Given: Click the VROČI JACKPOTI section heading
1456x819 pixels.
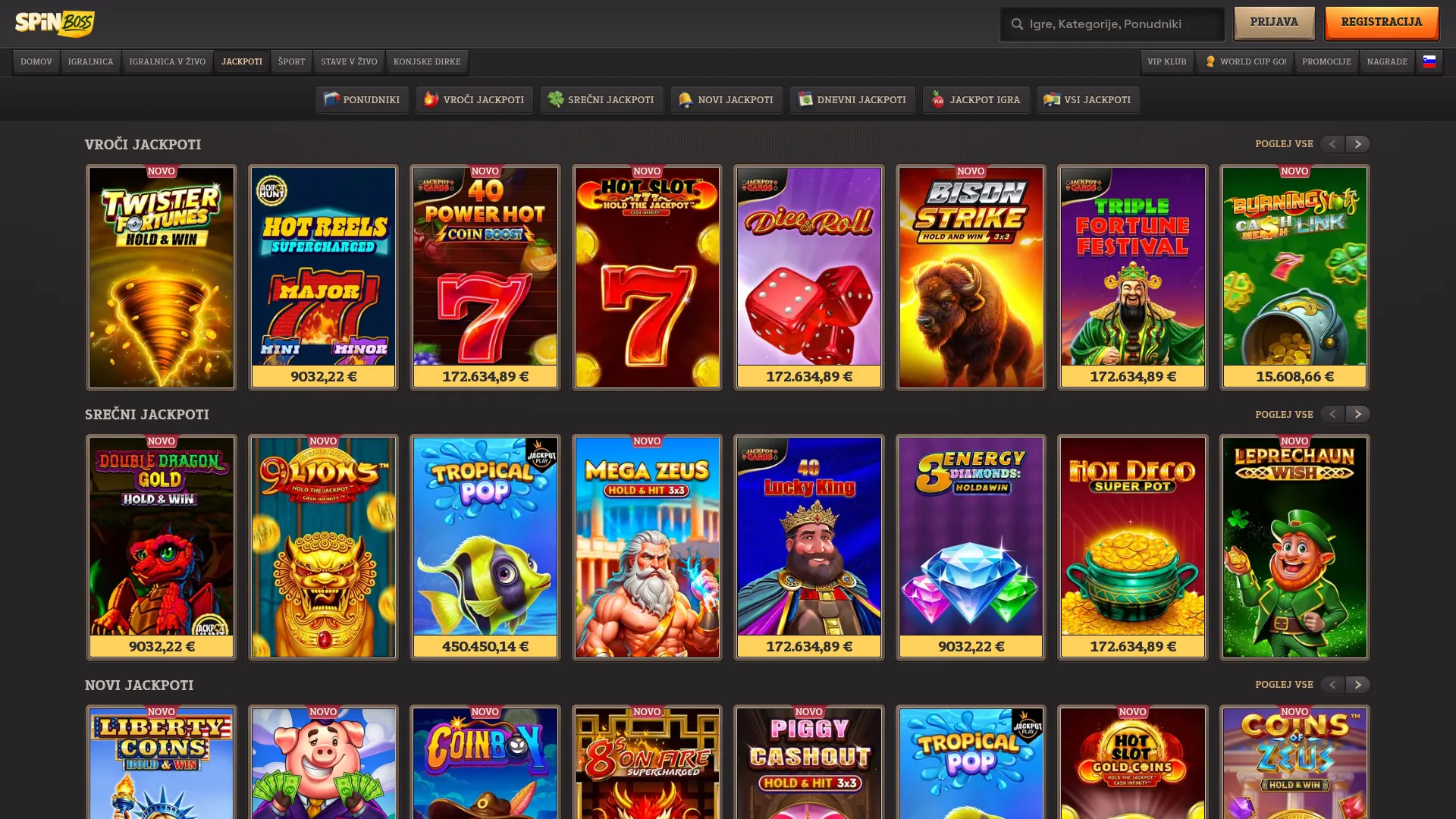Looking at the screenshot, I should (x=143, y=144).
